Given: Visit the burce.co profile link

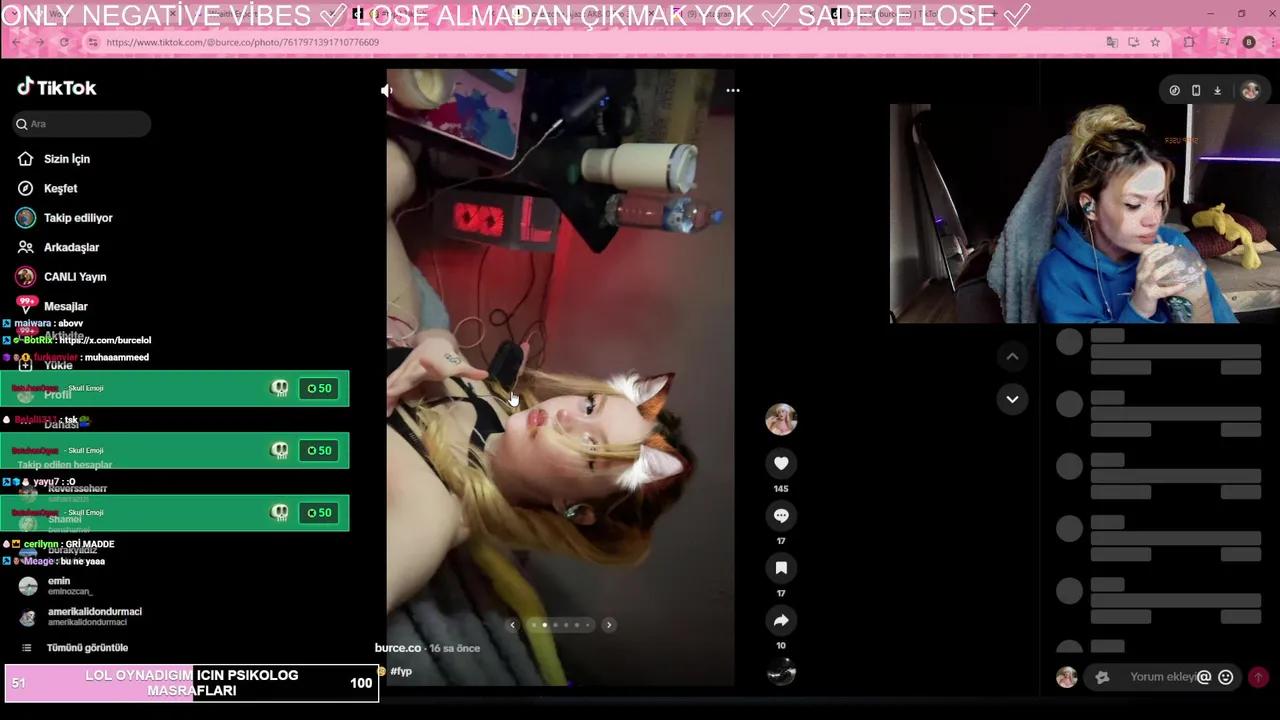Looking at the screenshot, I should [398, 647].
